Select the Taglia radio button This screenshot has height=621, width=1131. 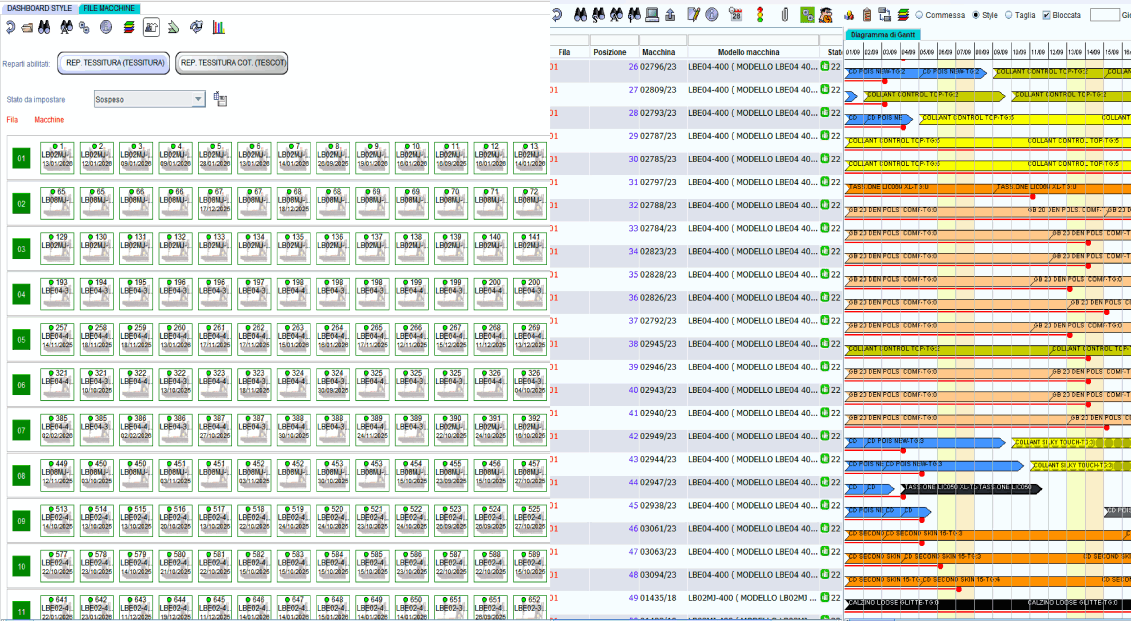click(1008, 14)
